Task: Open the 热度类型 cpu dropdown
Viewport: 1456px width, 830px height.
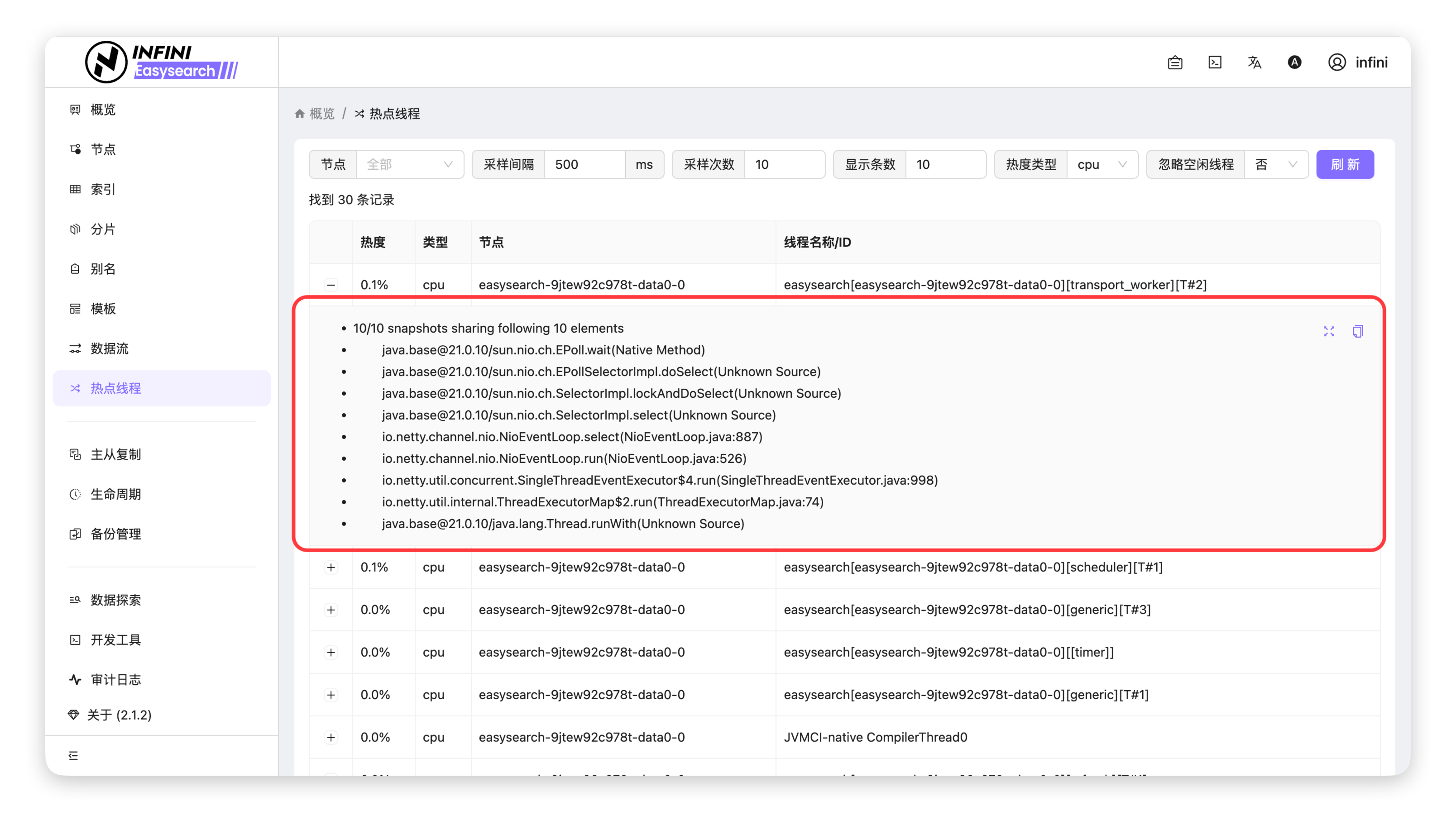Action: (1102, 164)
